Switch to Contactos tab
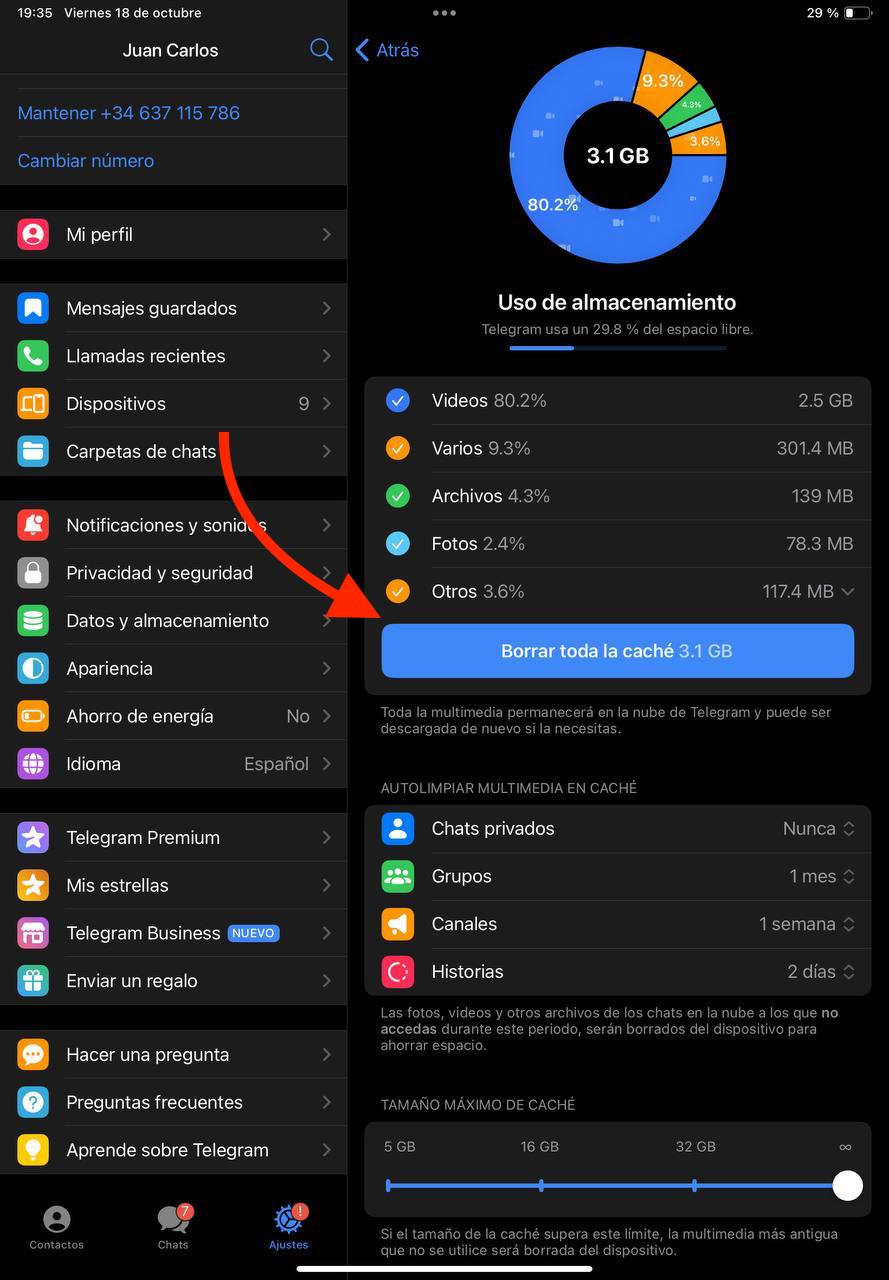889x1280 pixels. coord(57,1228)
